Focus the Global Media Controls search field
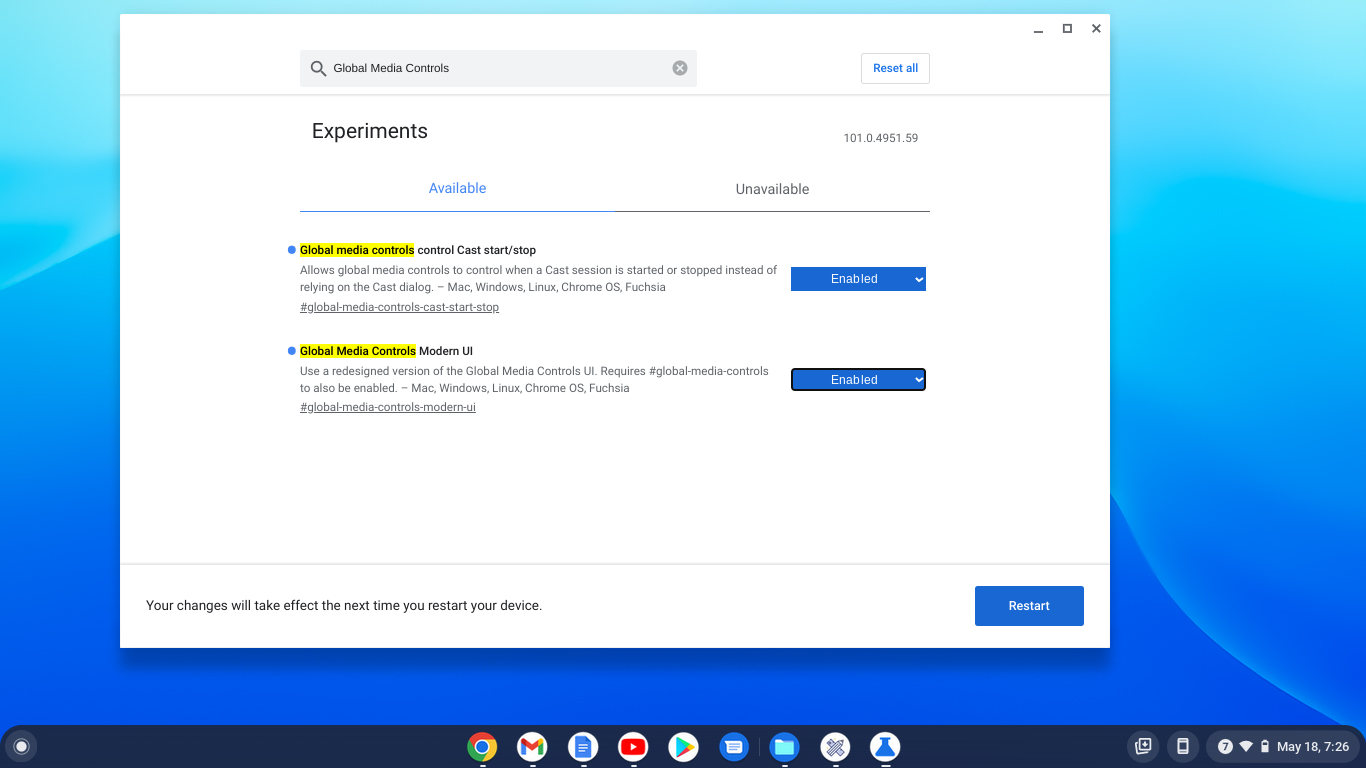The width and height of the screenshot is (1366, 768). tap(498, 68)
